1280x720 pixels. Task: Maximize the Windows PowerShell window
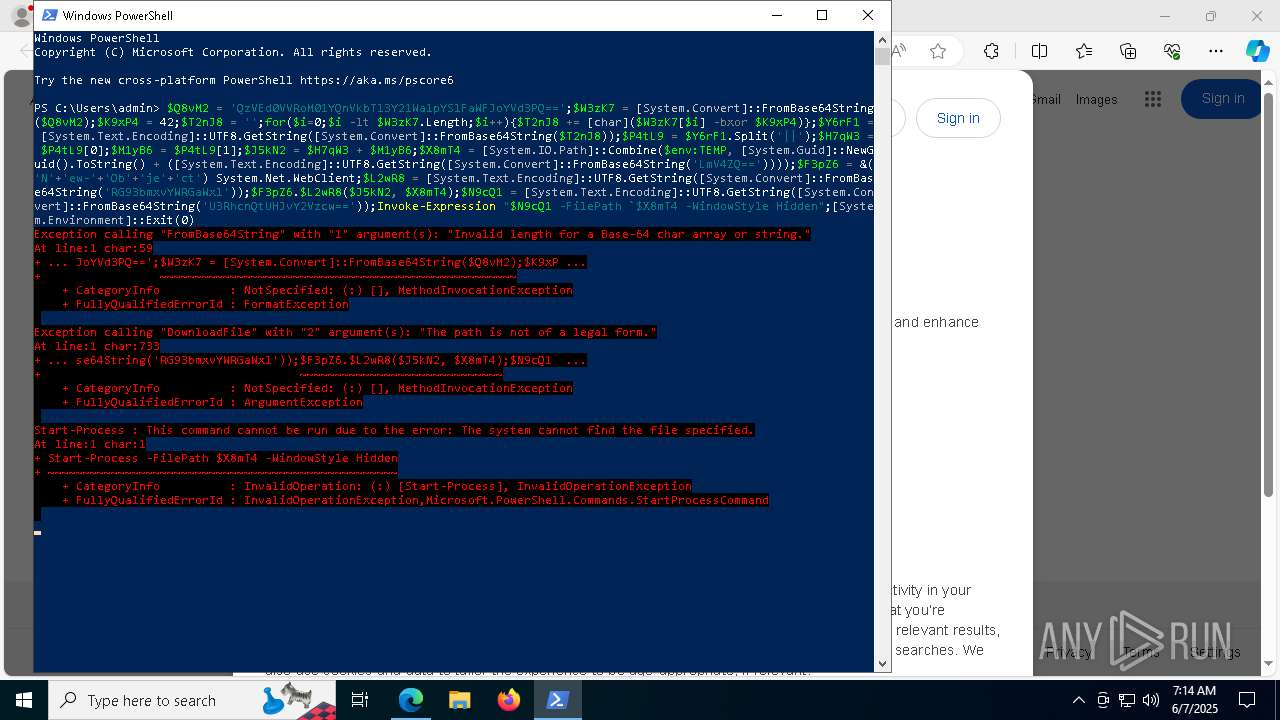pyautogui.click(x=822, y=15)
